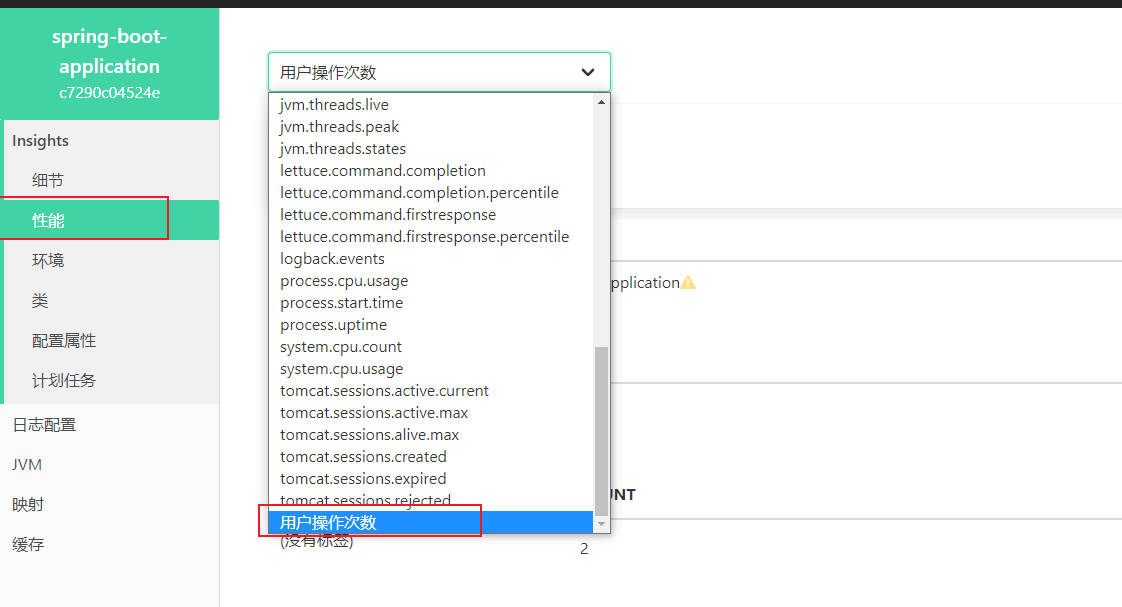Open 计划任务 from the sidebar

click(64, 381)
